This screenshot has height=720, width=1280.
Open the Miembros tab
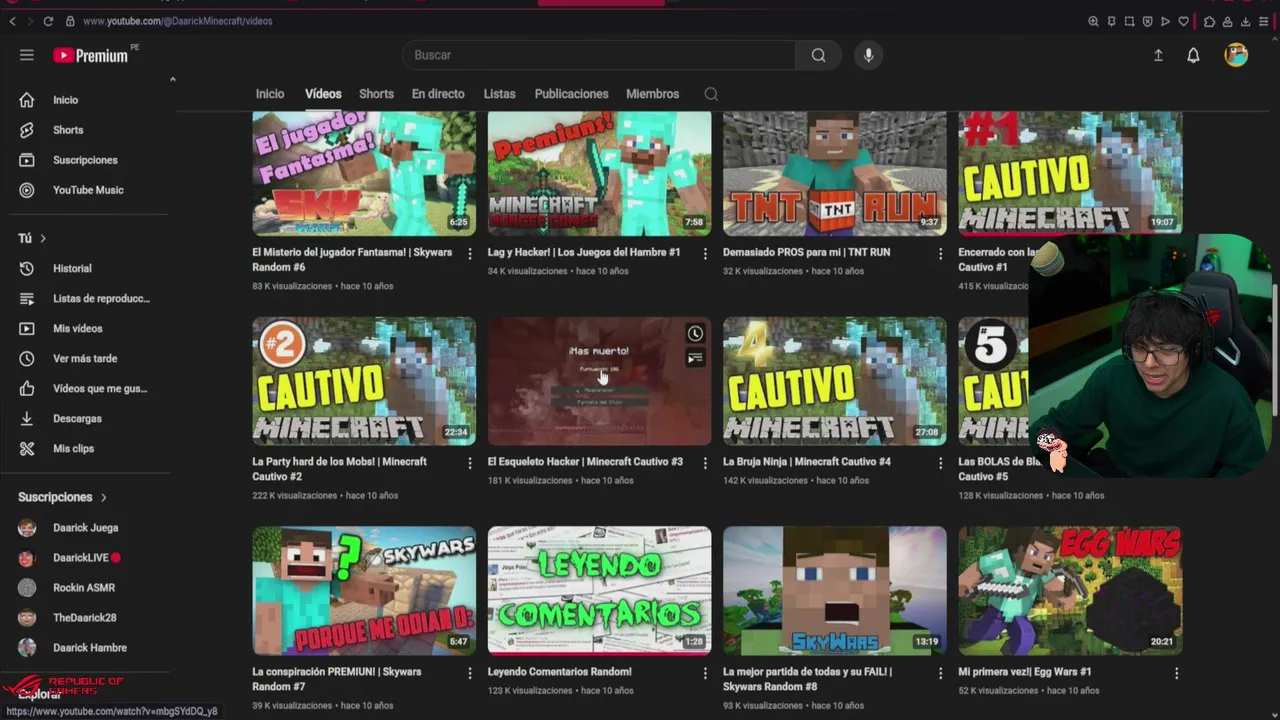click(x=652, y=94)
